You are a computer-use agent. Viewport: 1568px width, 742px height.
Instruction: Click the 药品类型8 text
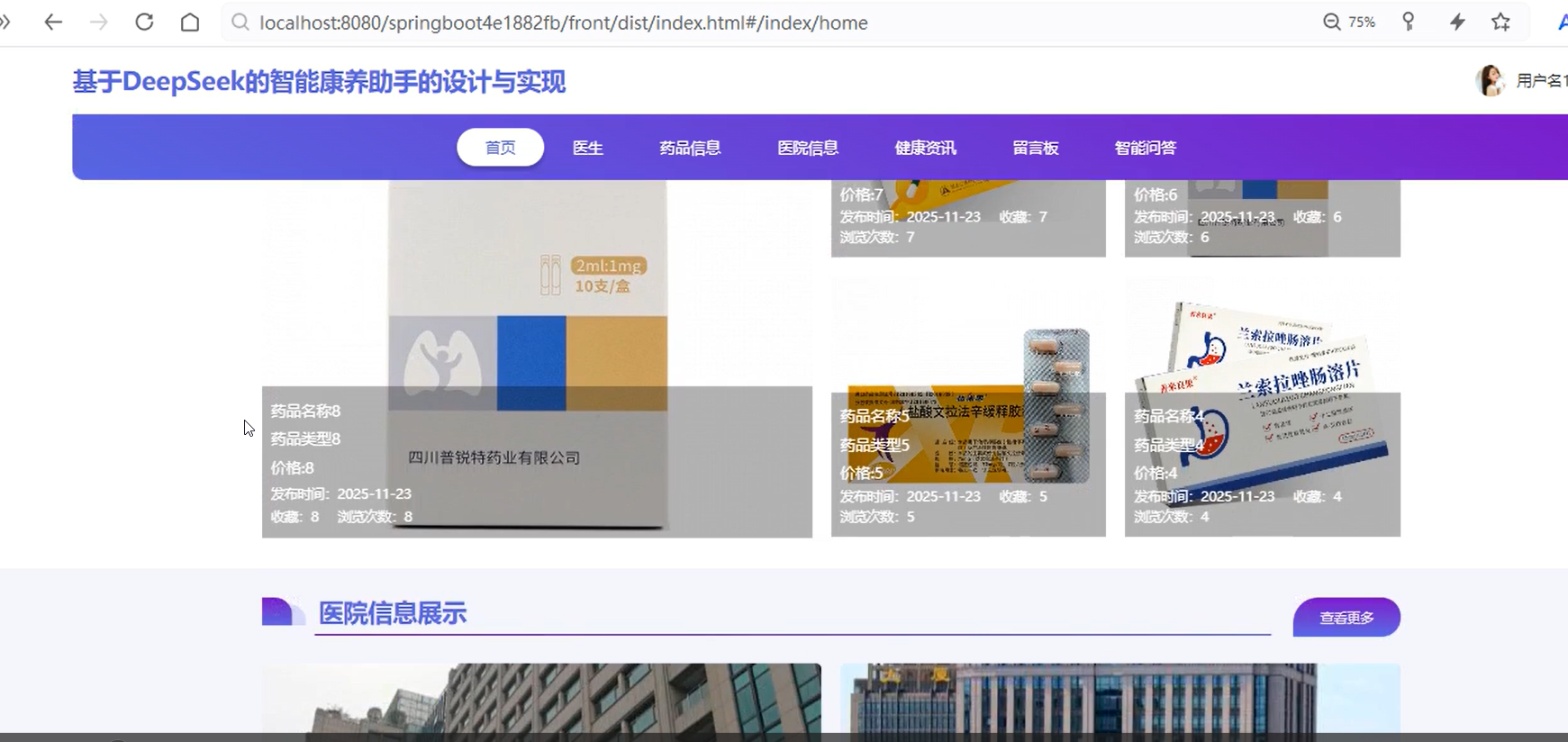[x=305, y=439]
